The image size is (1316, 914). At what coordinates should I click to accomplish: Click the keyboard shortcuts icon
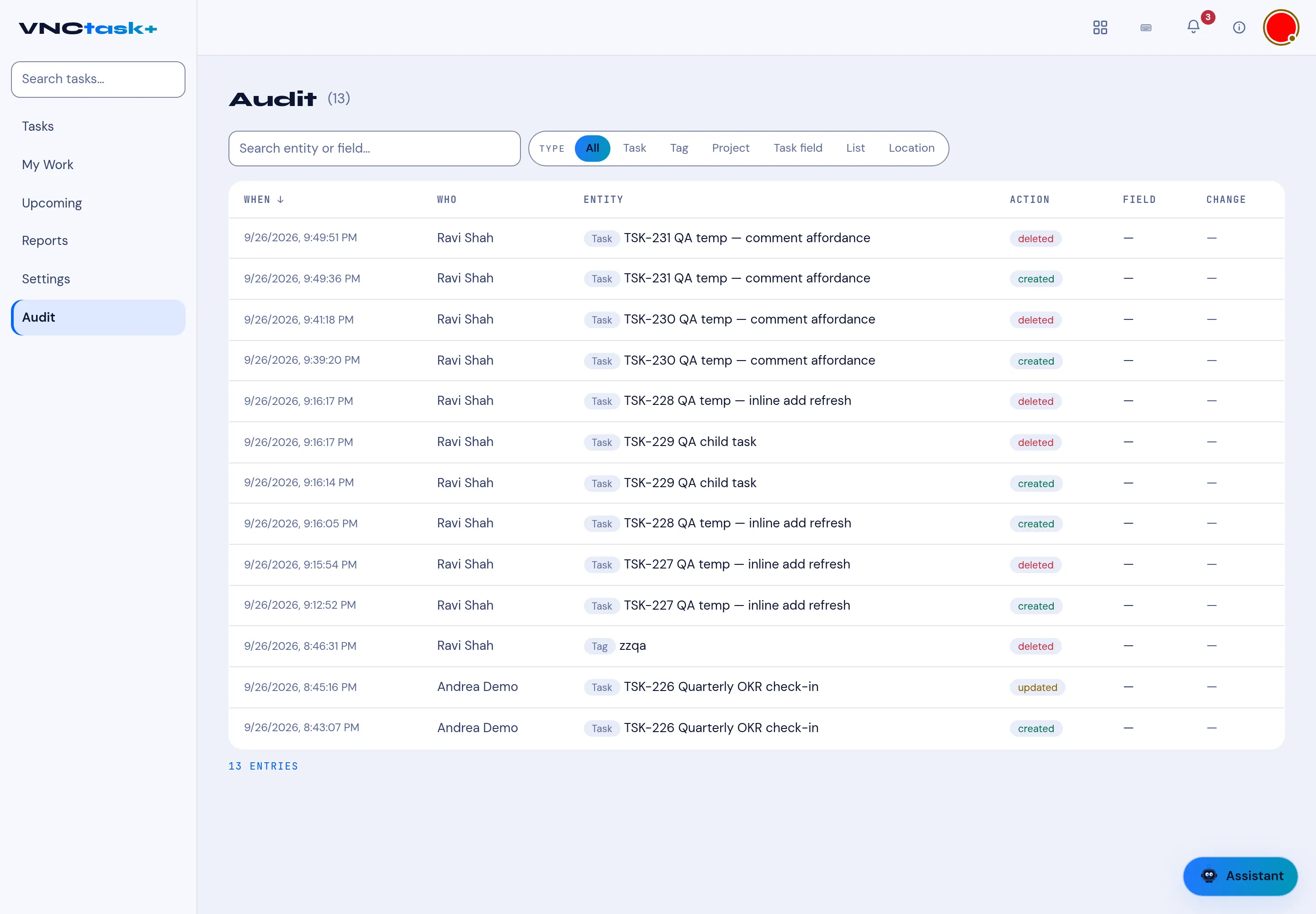(x=1146, y=27)
